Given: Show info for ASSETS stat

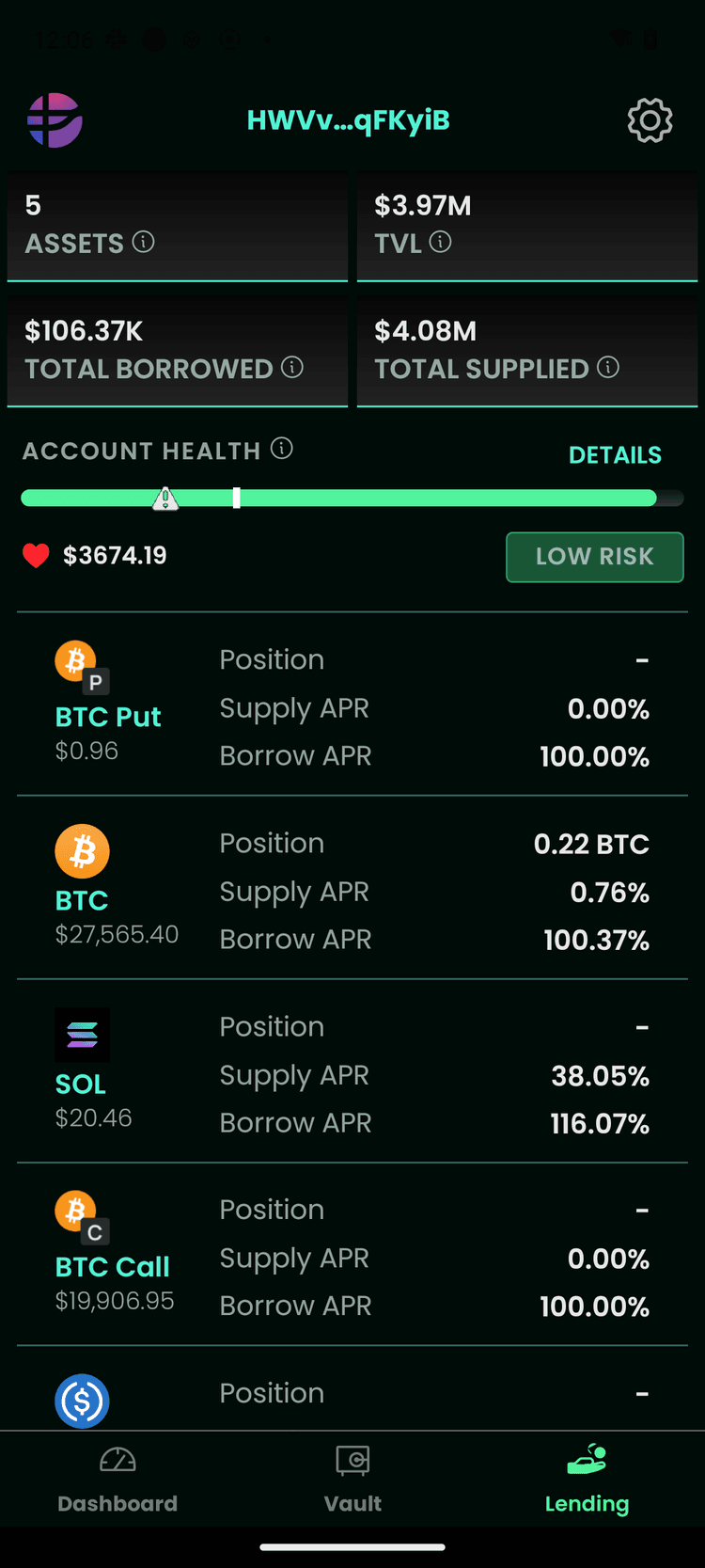Looking at the screenshot, I should (x=144, y=243).
